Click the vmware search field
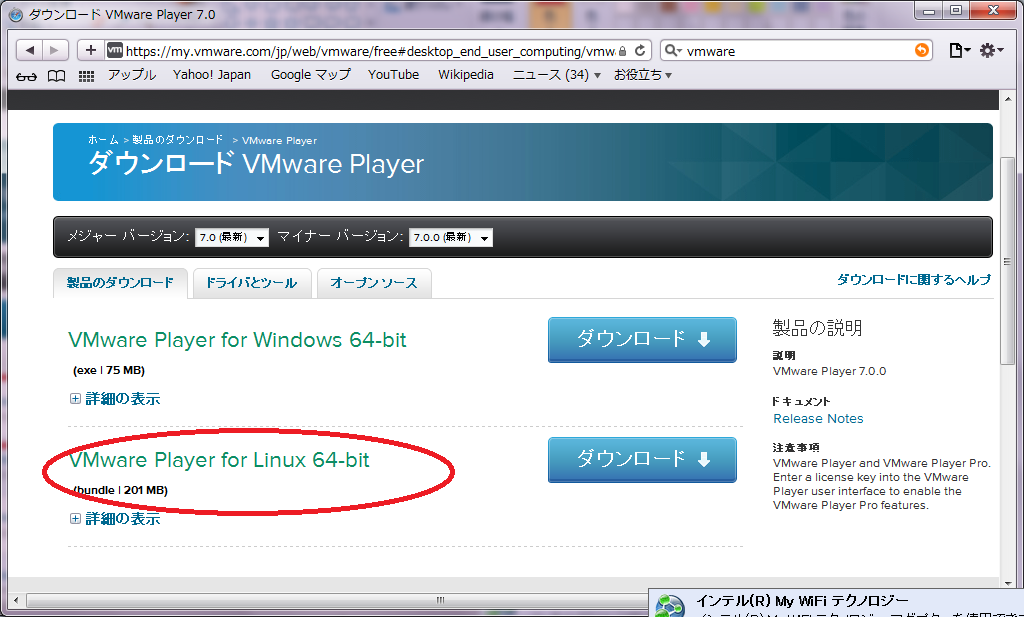This screenshot has width=1024, height=617. click(x=798, y=51)
